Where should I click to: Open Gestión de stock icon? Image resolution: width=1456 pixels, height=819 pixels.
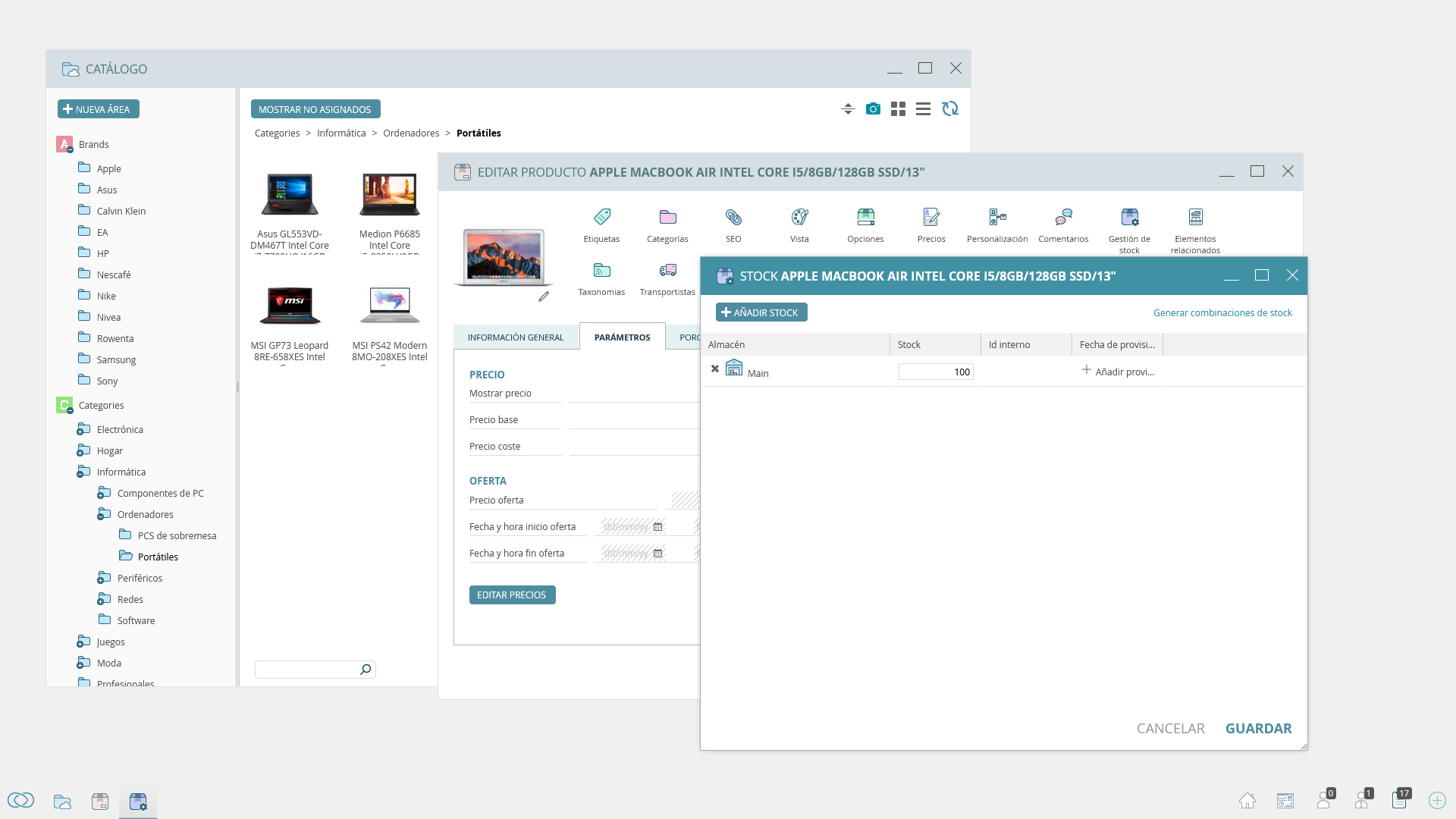click(1129, 217)
